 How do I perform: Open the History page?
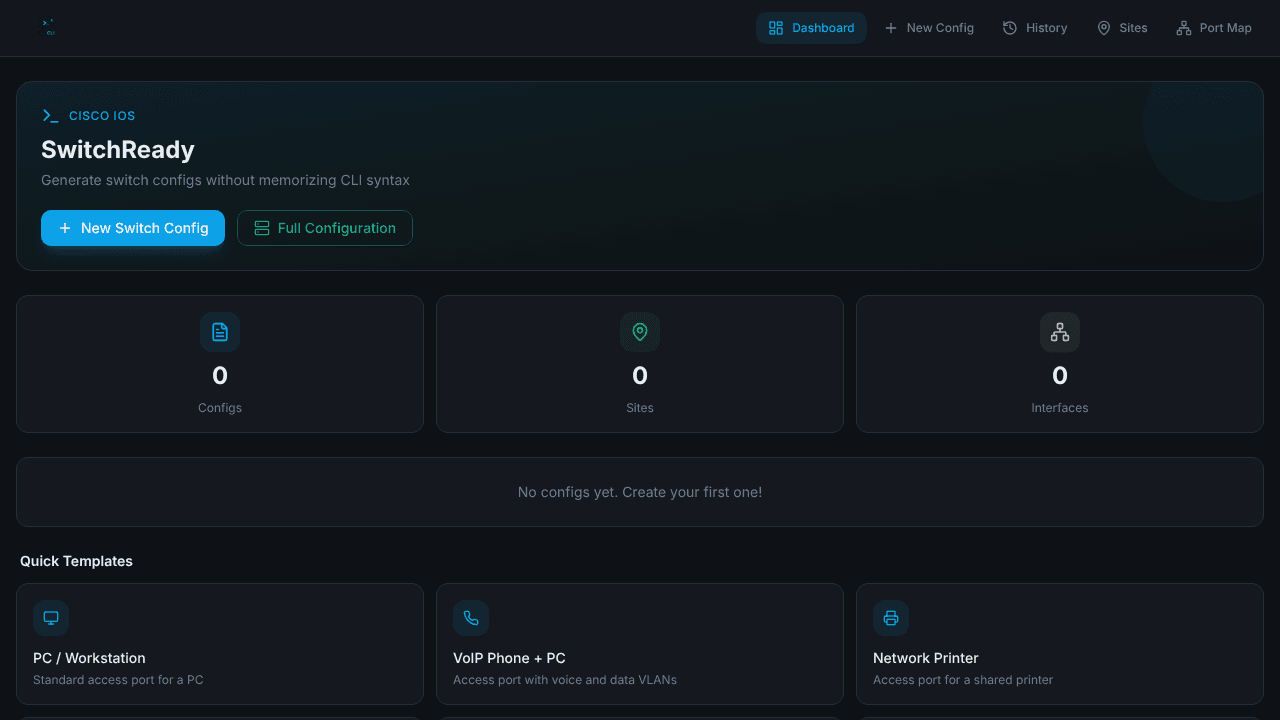[x=1035, y=28]
